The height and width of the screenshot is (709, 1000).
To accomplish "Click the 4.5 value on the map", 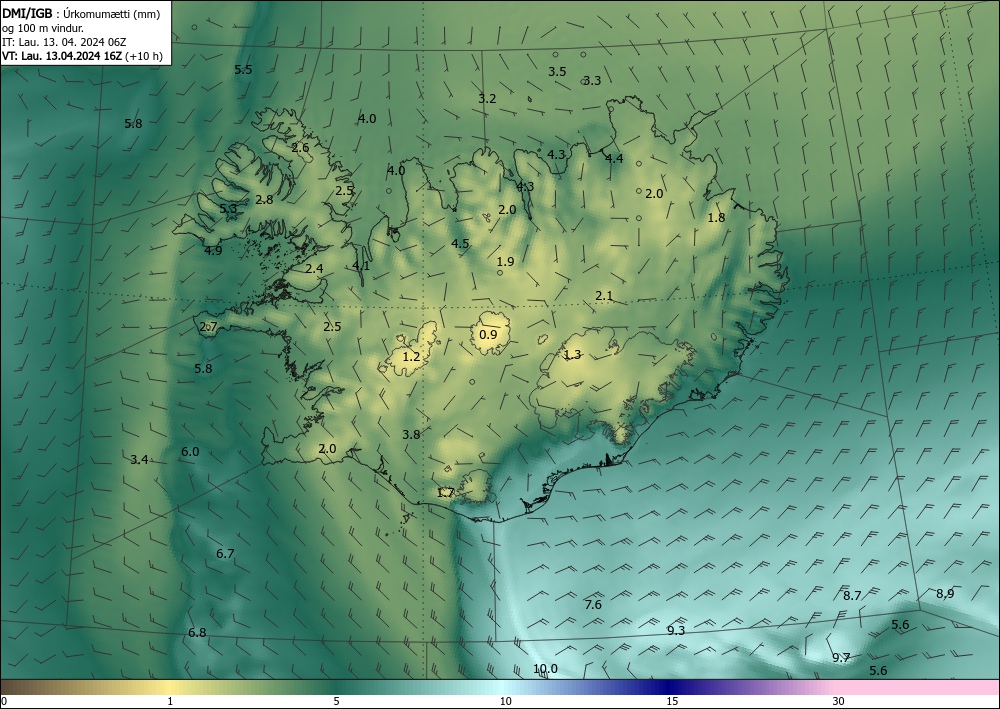I will point(460,243).
